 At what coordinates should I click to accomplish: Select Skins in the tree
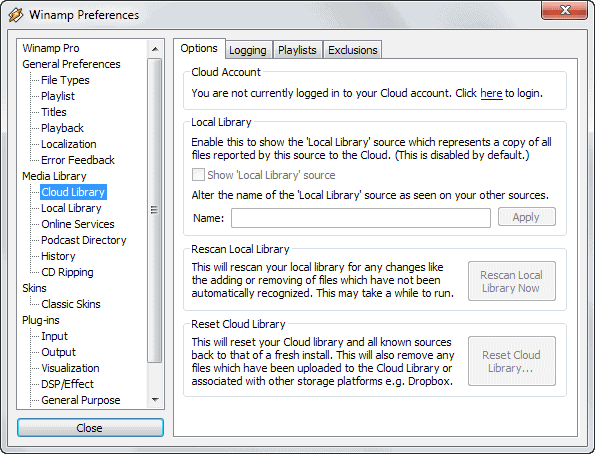[34, 288]
